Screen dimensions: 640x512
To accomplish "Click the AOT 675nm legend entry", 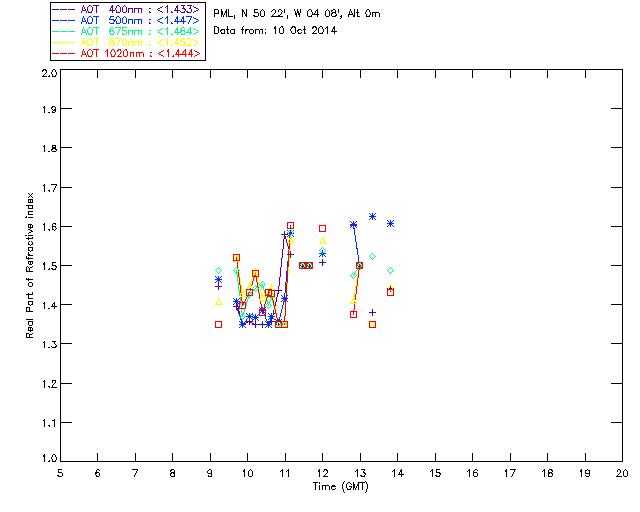I will 126,31.
